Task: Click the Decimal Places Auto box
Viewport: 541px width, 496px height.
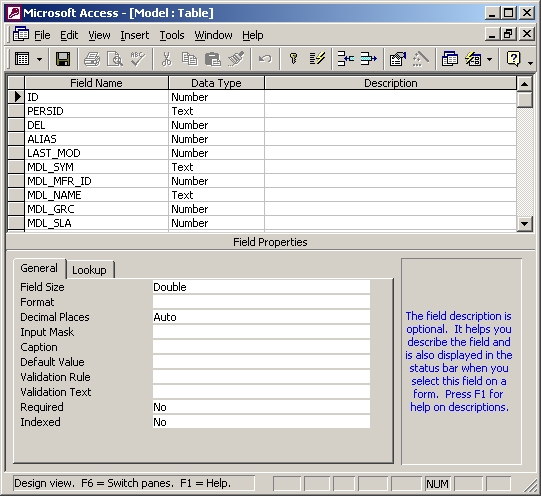Action: 261,317
